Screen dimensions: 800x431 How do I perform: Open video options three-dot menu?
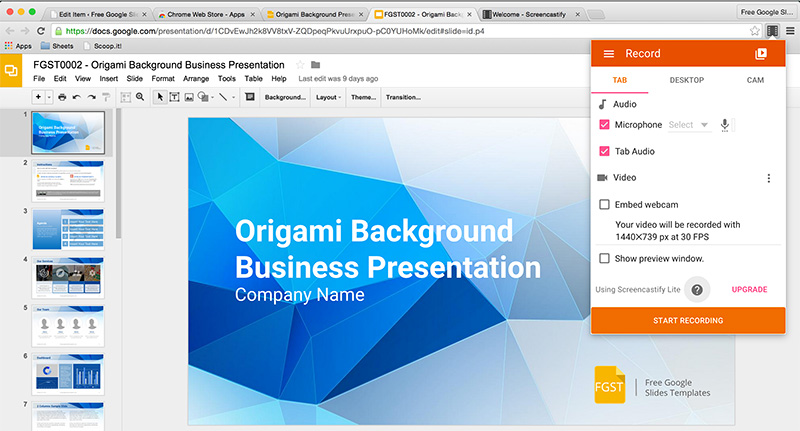point(768,178)
